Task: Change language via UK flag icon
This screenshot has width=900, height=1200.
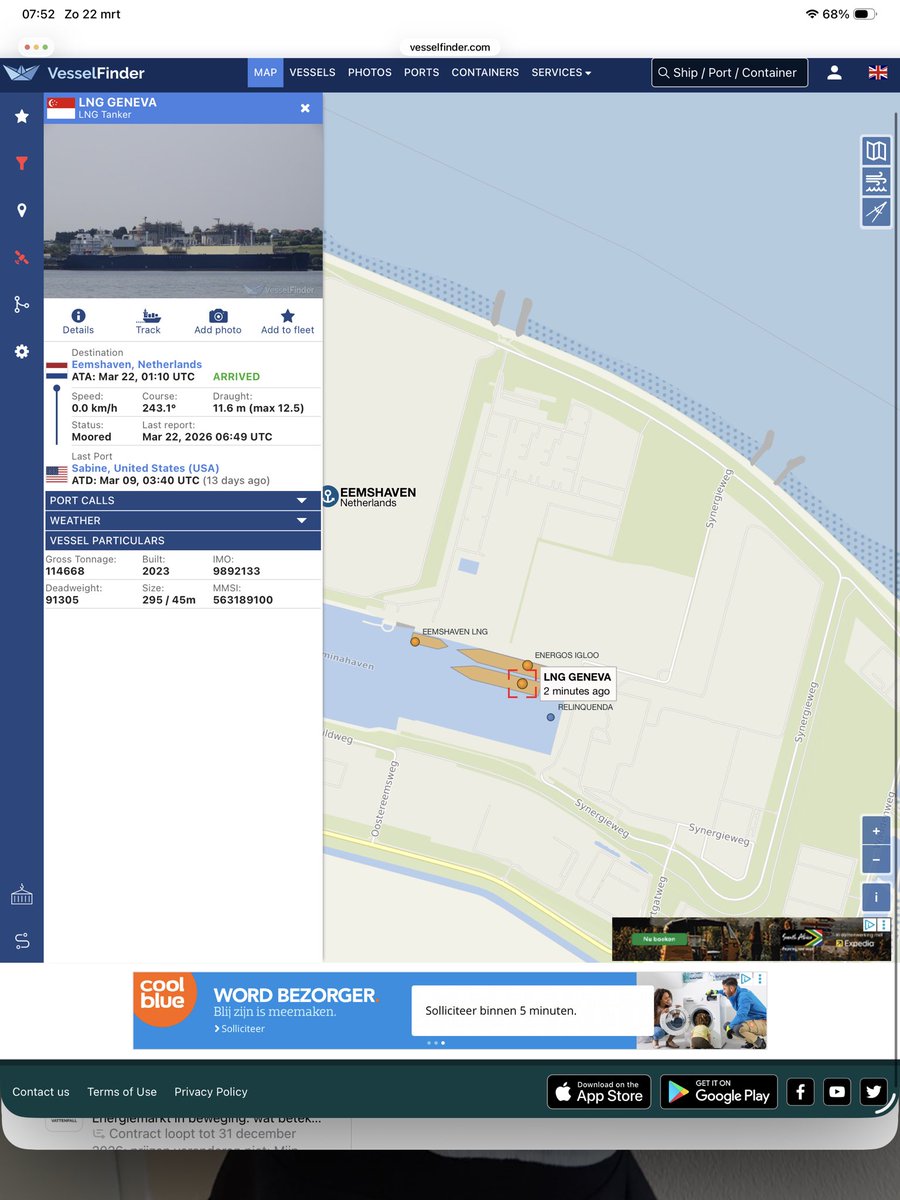Action: [x=878, y=72]
